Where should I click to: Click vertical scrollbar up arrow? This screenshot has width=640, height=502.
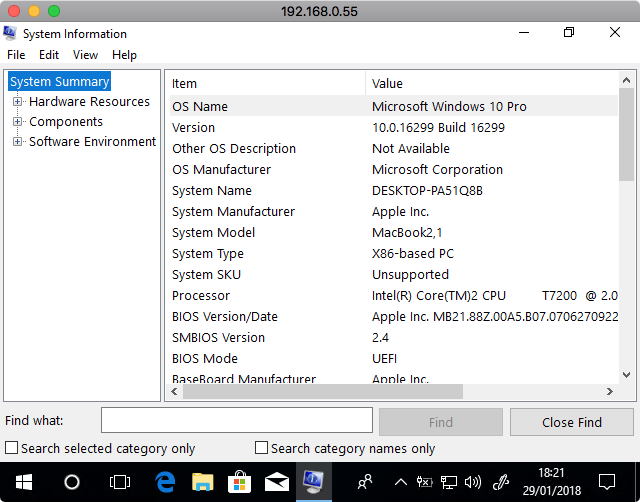pos(627,80)
